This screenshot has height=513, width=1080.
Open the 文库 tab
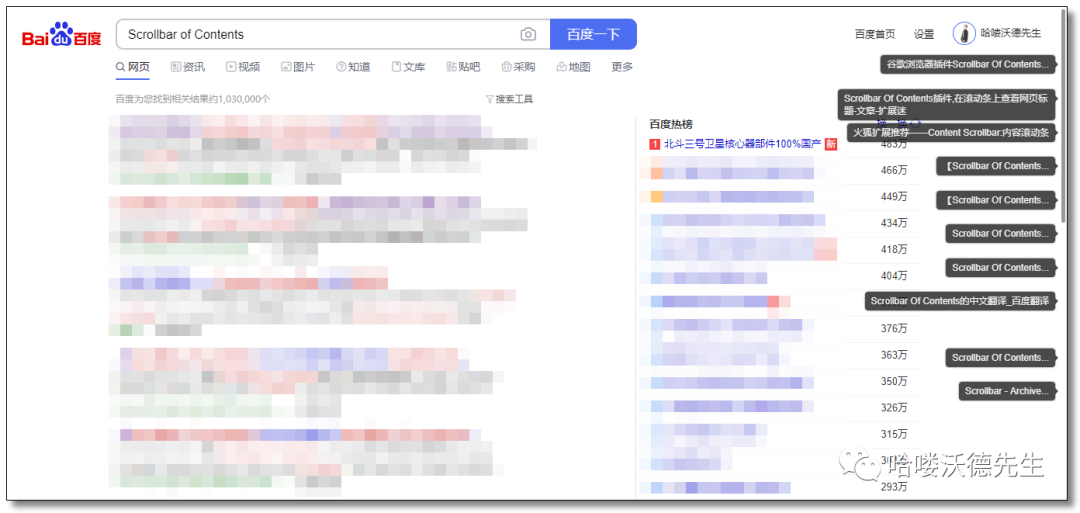pos(408,67)
